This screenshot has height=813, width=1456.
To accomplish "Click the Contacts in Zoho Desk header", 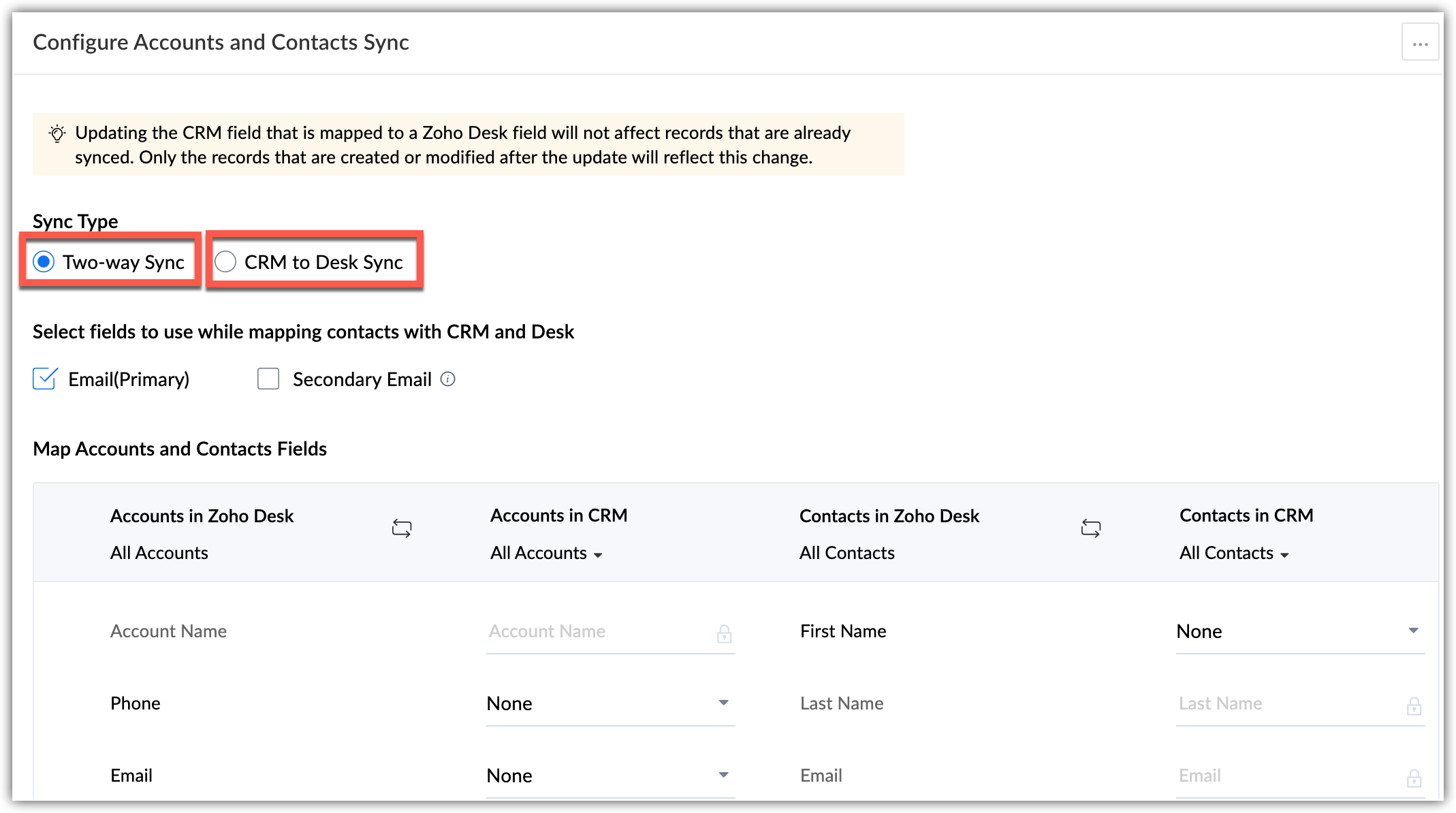I will [889, 516].
